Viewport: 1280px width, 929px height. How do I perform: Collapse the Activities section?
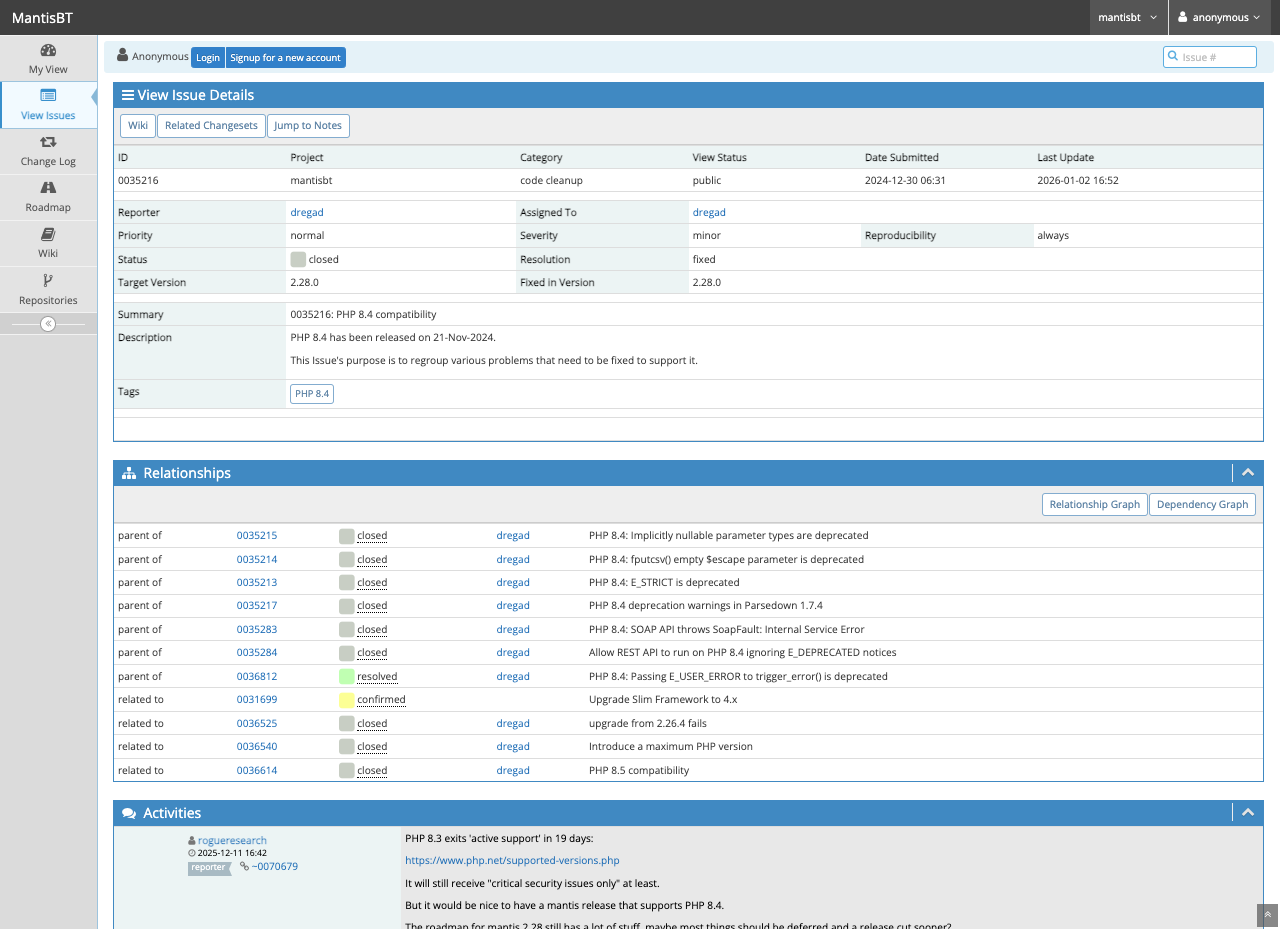(1248, 813)
